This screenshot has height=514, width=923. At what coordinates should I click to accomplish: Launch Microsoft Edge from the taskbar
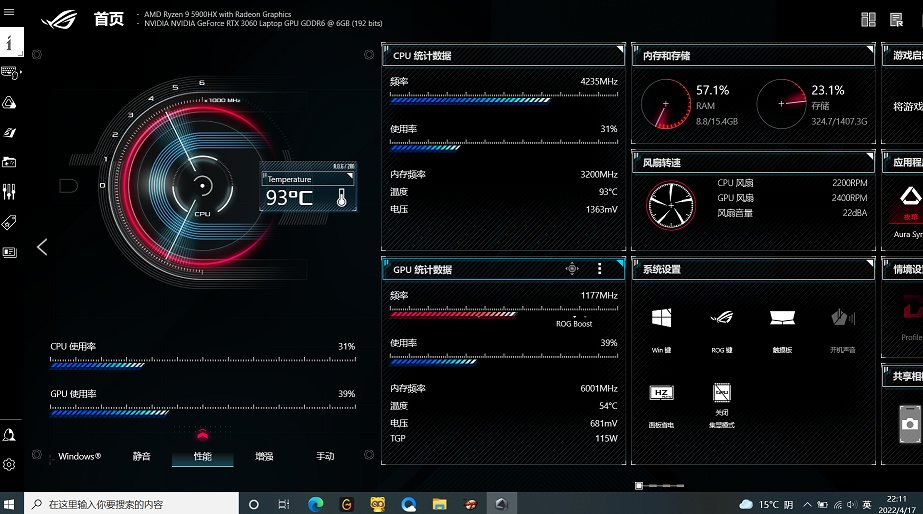[316, 504]
